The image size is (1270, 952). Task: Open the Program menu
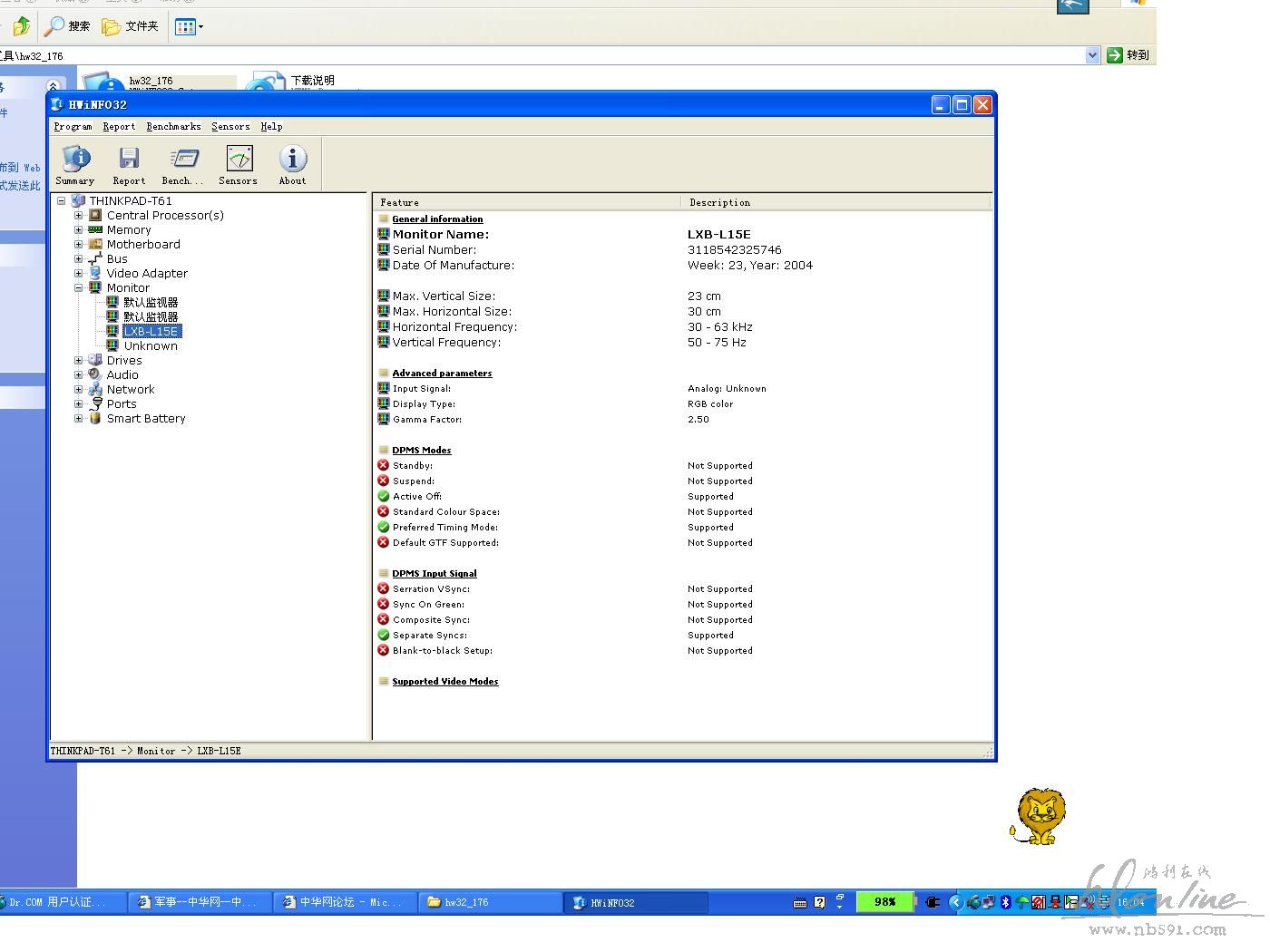click(73, 127)
